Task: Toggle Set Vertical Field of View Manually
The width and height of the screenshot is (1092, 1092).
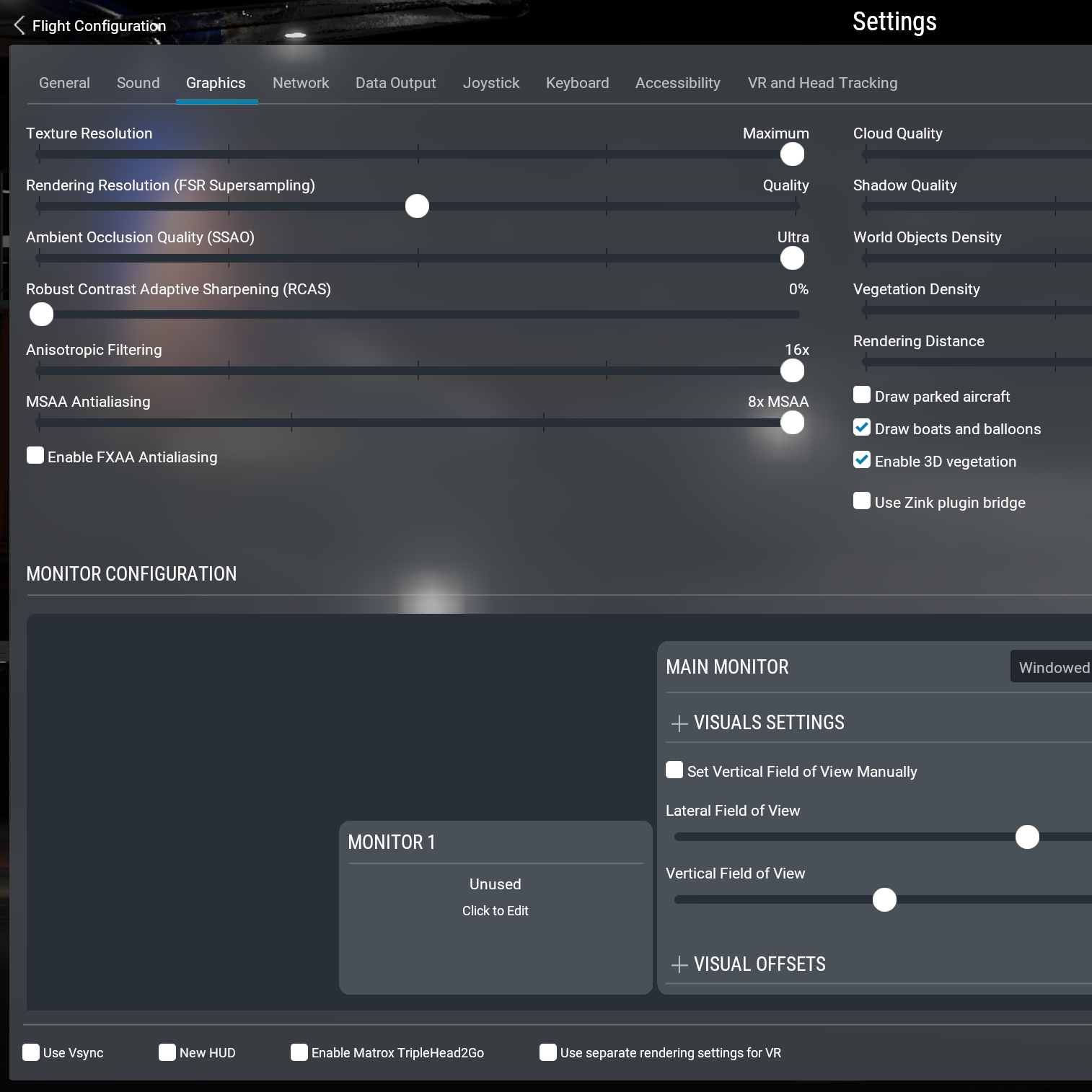Action: (674, 770)
